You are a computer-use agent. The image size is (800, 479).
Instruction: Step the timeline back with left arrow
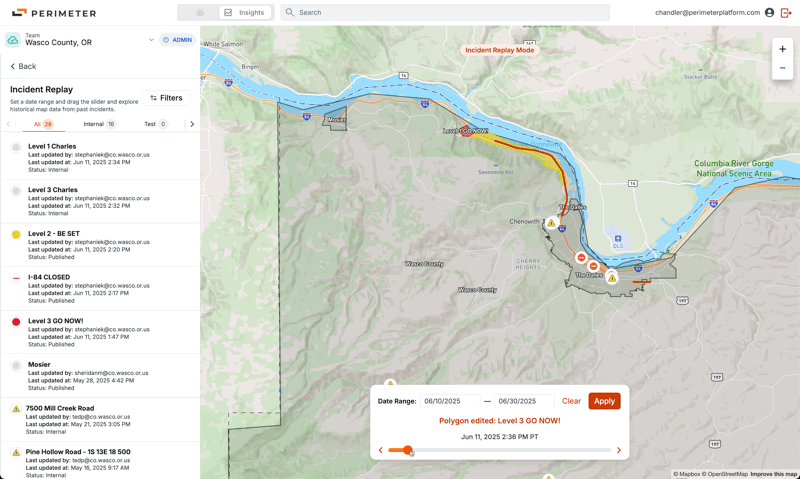coord(381,450)
